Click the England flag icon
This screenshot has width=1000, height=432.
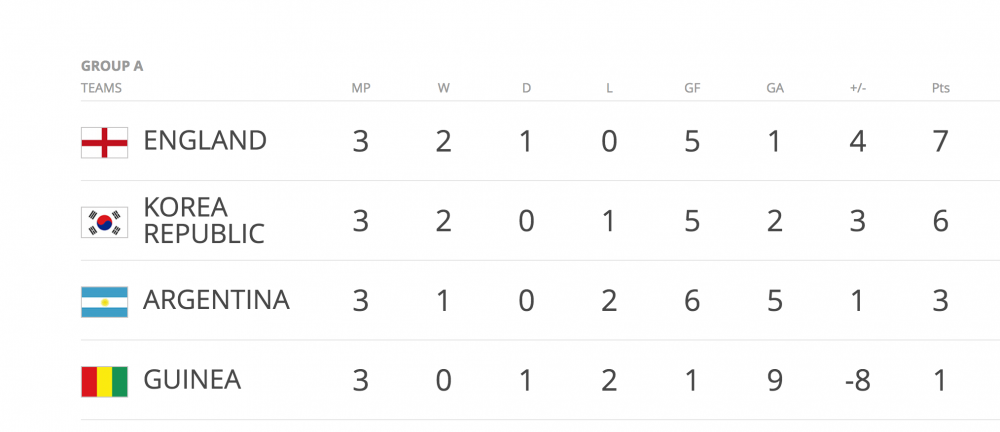coord(104,142)
